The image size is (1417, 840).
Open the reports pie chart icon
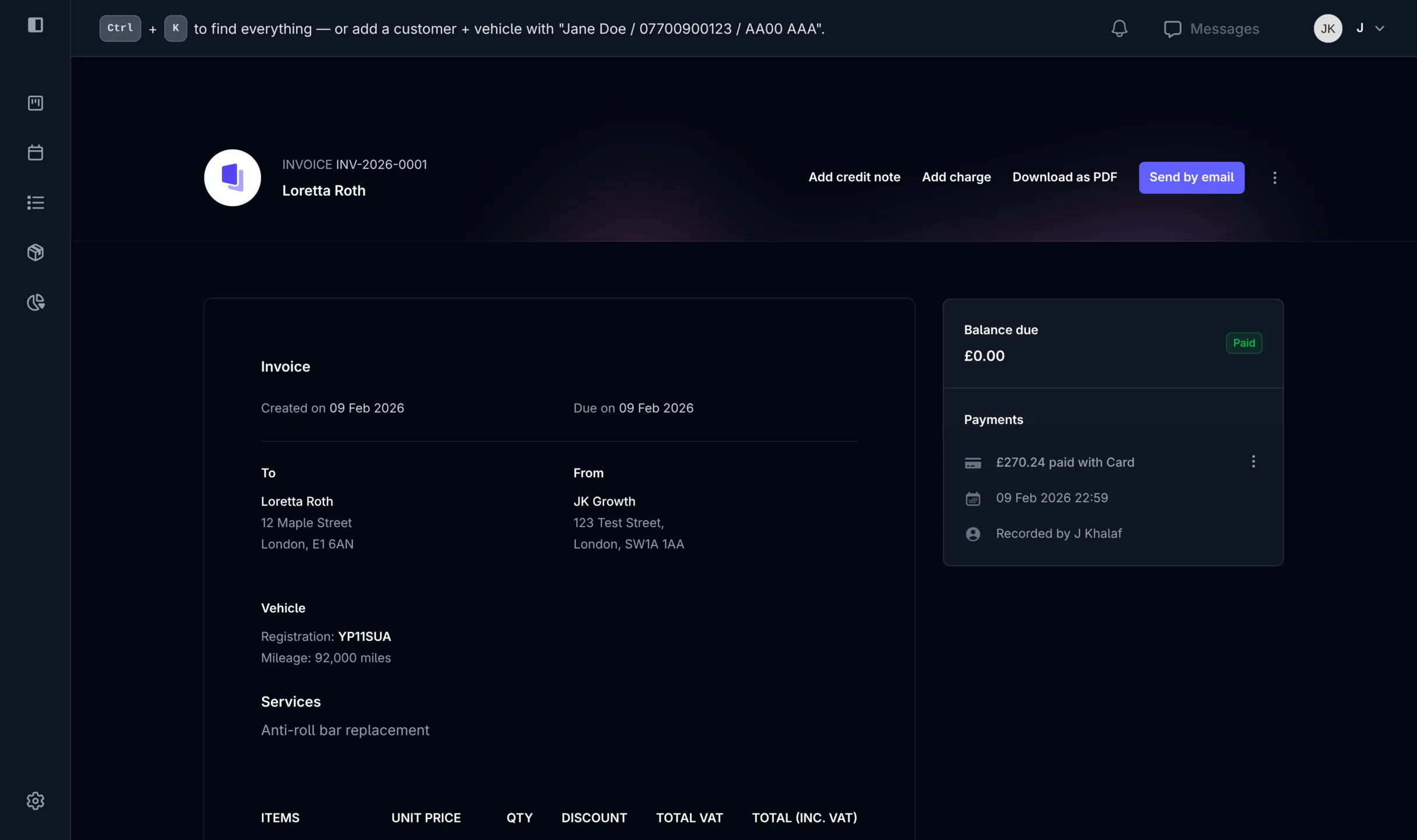35,302
